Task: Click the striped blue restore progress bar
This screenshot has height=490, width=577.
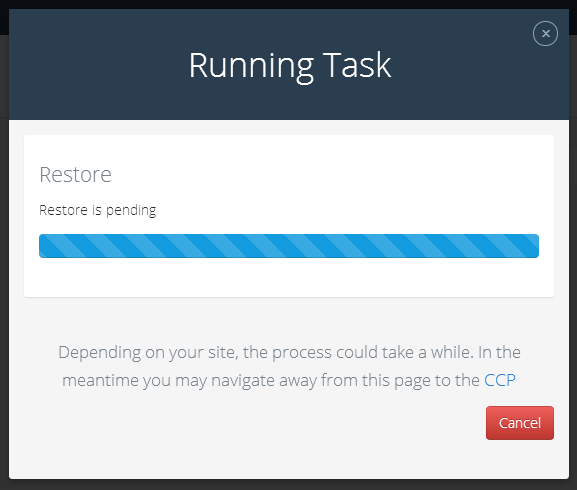Action: tap(289, 246)
